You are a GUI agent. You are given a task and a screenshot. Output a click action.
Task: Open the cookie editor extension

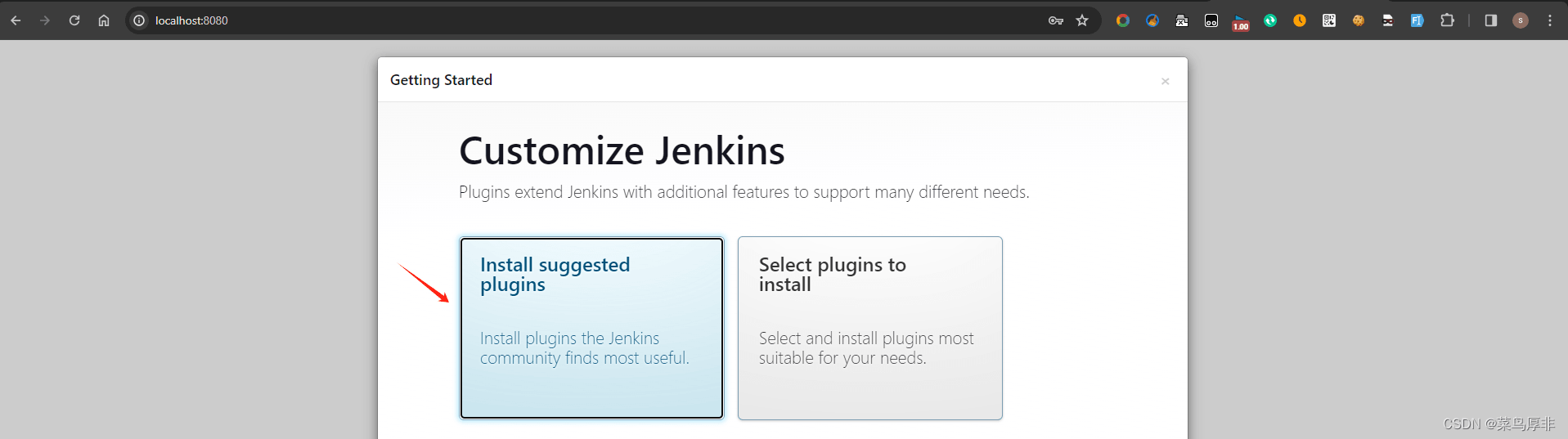[1359, 20]
